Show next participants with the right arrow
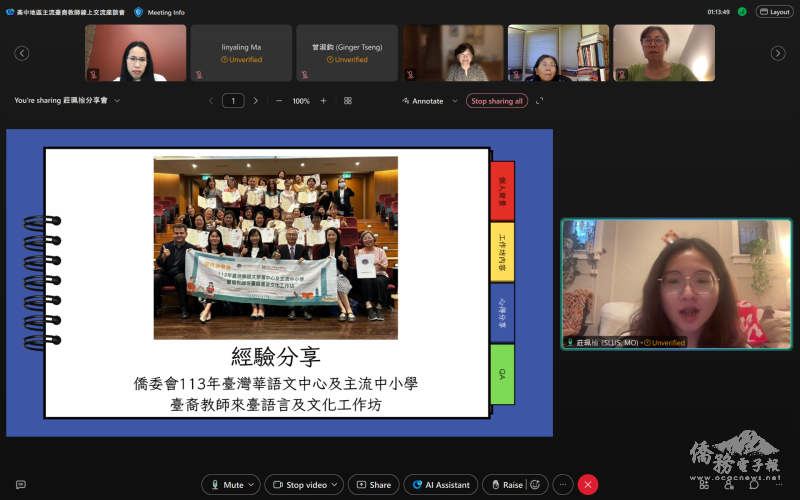 point(778,53)
